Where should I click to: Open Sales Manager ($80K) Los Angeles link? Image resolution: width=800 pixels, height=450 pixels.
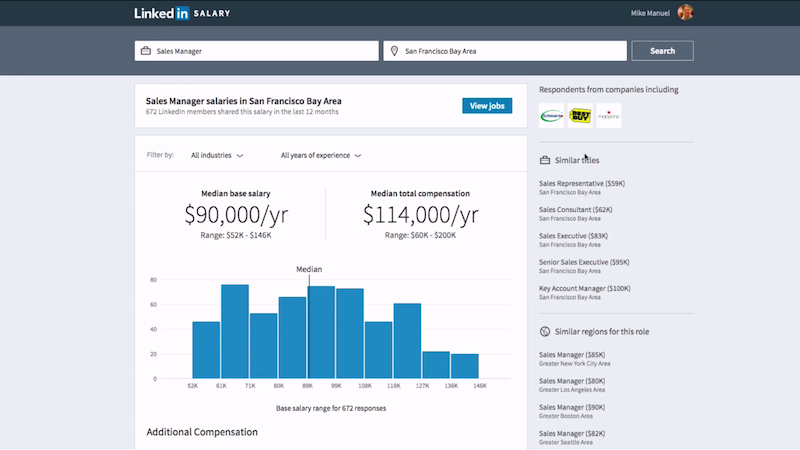(572, 381)
